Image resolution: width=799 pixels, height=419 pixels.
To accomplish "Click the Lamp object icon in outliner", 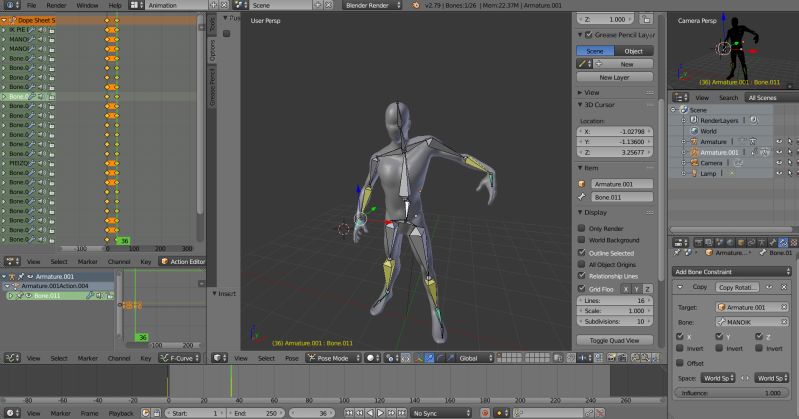I will pos(694,173).
